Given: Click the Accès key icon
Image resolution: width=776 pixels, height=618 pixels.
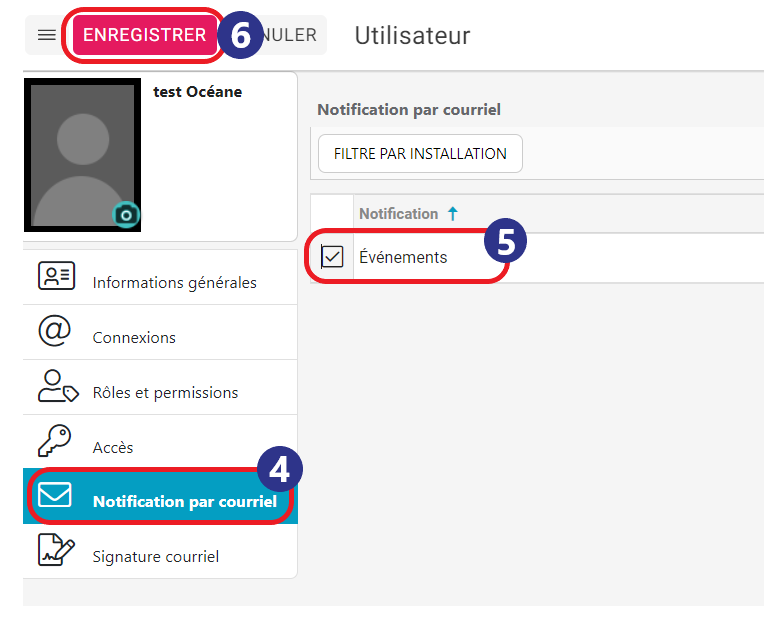Looking at the screenshot, I should click(54, 440).
